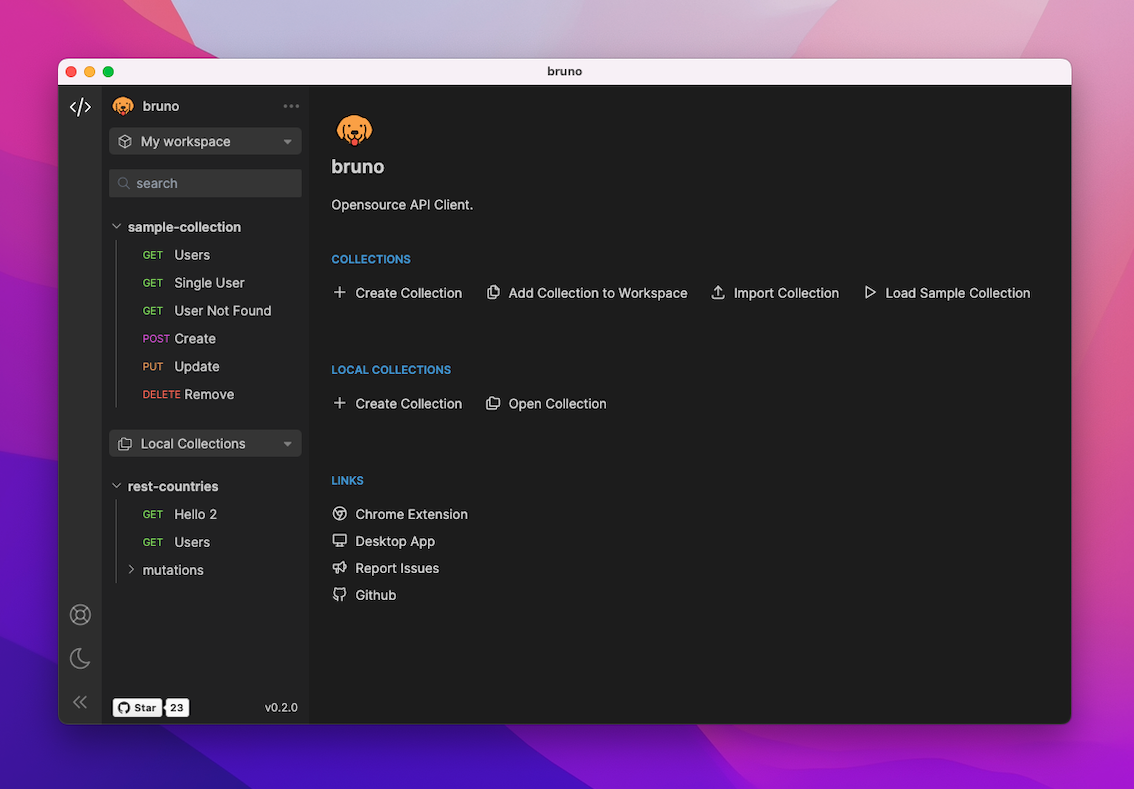This screenshot has height=789, width=1134.
Task: Click the plus icon under Local Collections heading
Action: [339, 404]
